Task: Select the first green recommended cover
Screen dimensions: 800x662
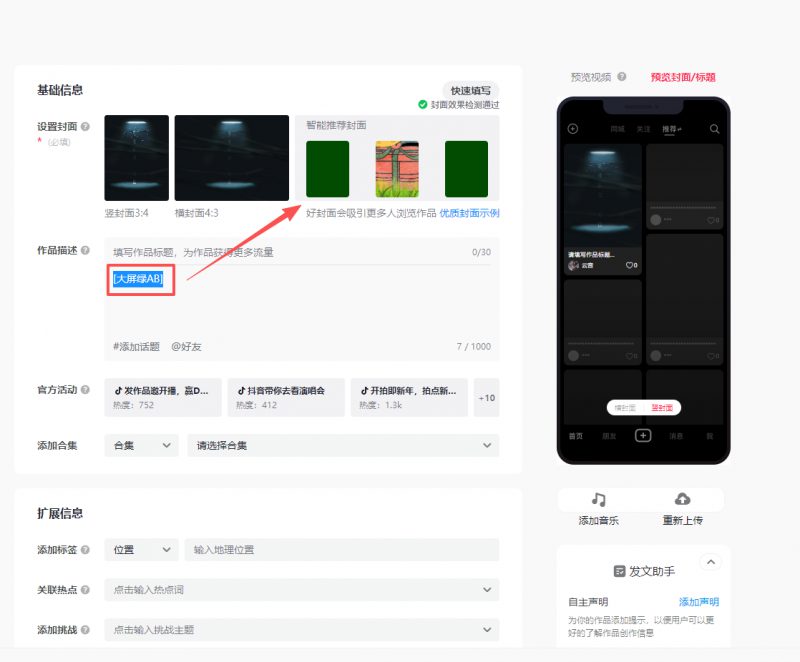Action: click(x=327, y=169)
